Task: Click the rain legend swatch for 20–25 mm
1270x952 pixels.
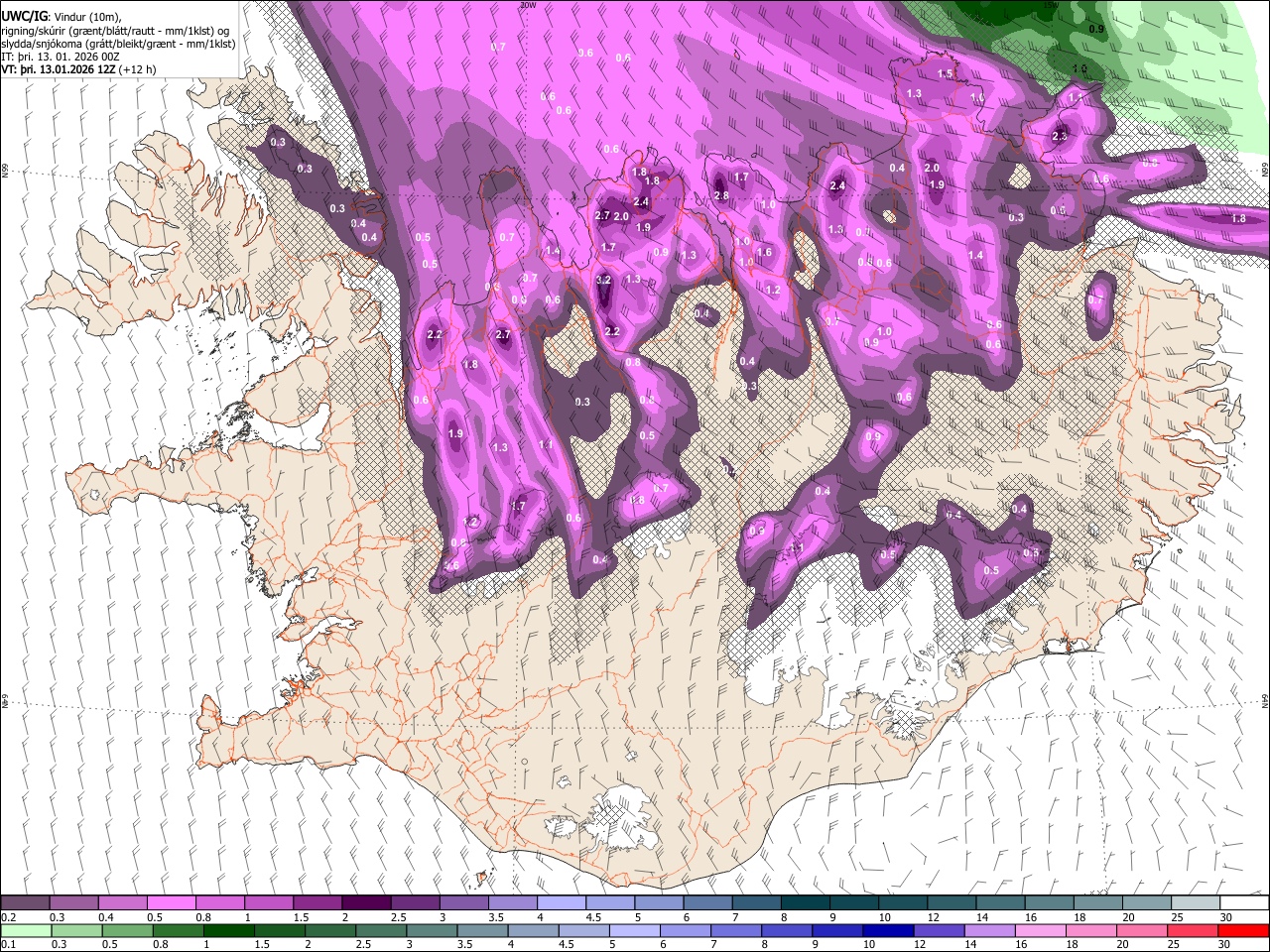Action: (x=1142, y=930)
